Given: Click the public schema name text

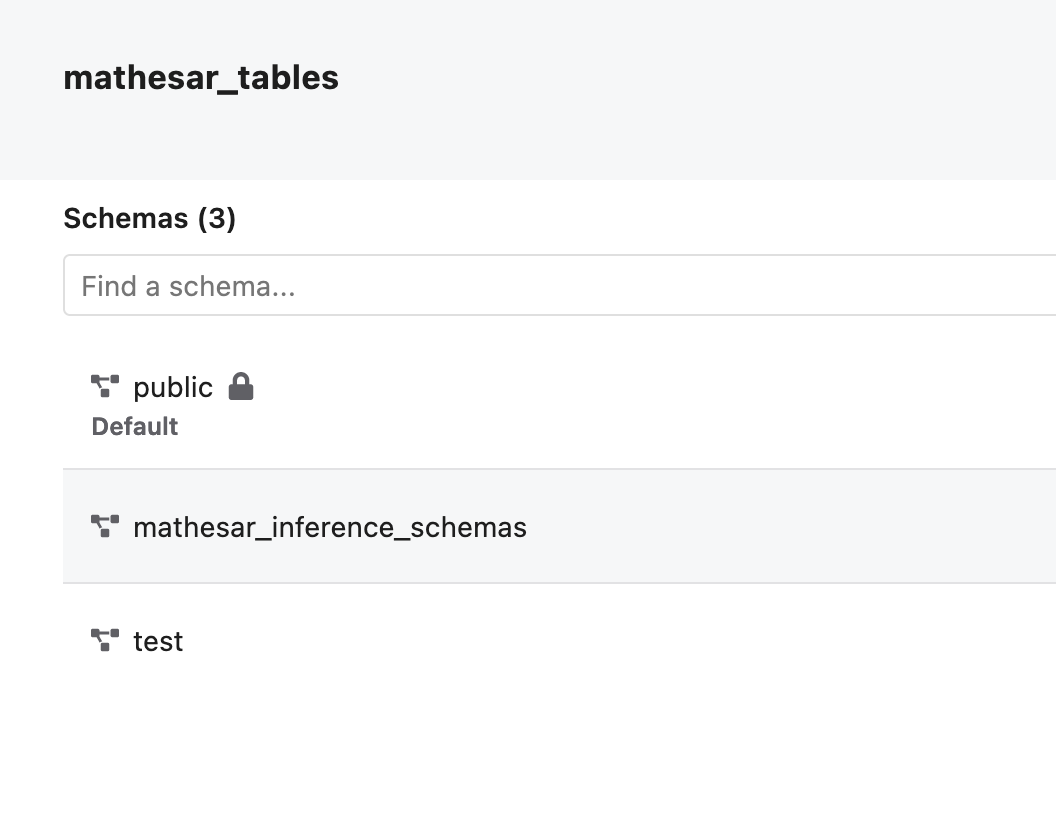Looking at the screenshot, I should point(173,387).
